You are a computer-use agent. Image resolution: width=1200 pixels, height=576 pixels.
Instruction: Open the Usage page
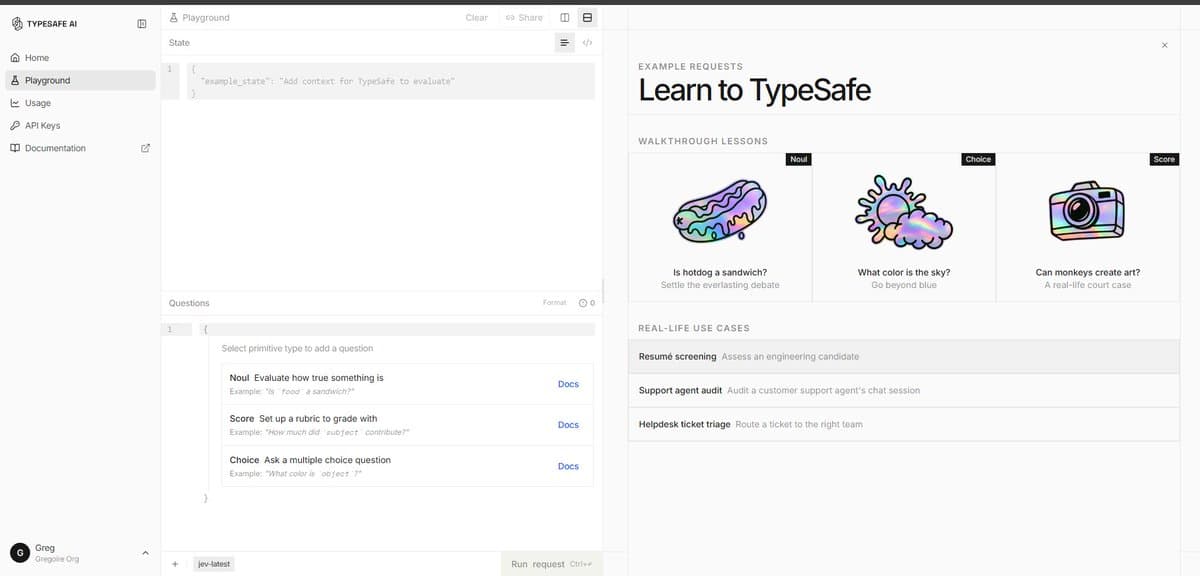pos(80,103)
